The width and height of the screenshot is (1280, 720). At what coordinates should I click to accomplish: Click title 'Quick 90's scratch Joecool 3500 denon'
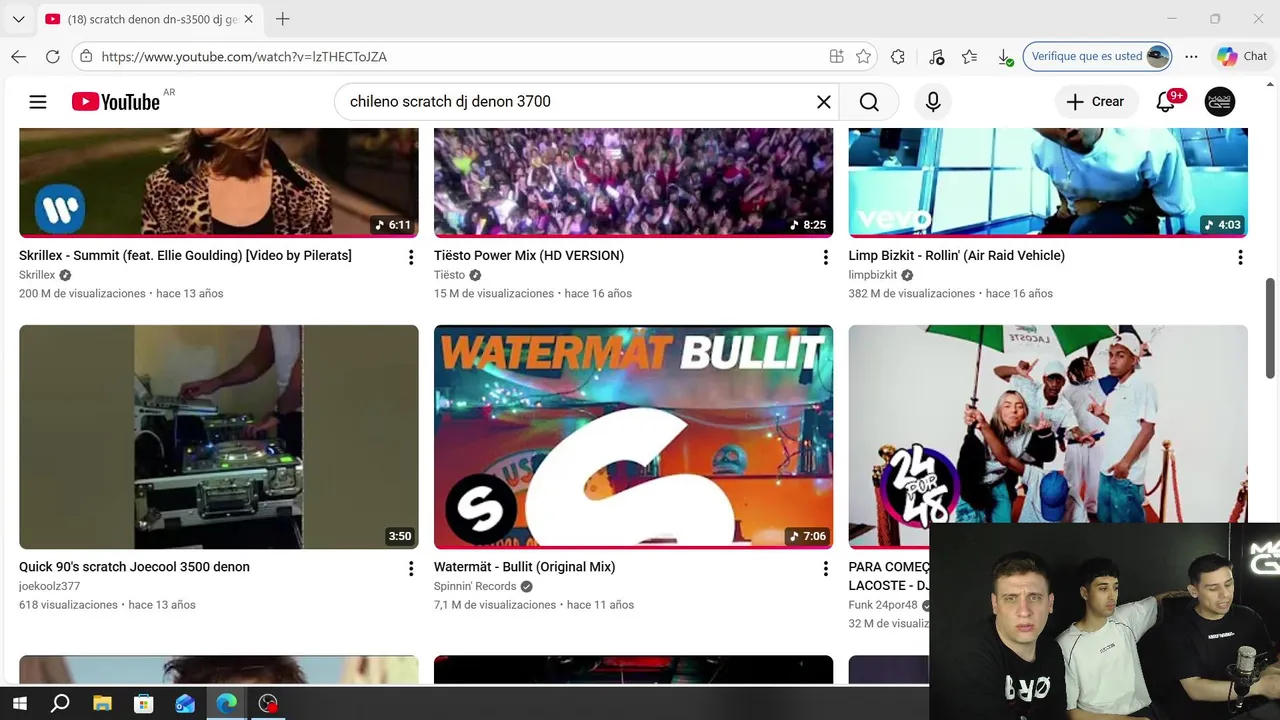pos(134,567)
